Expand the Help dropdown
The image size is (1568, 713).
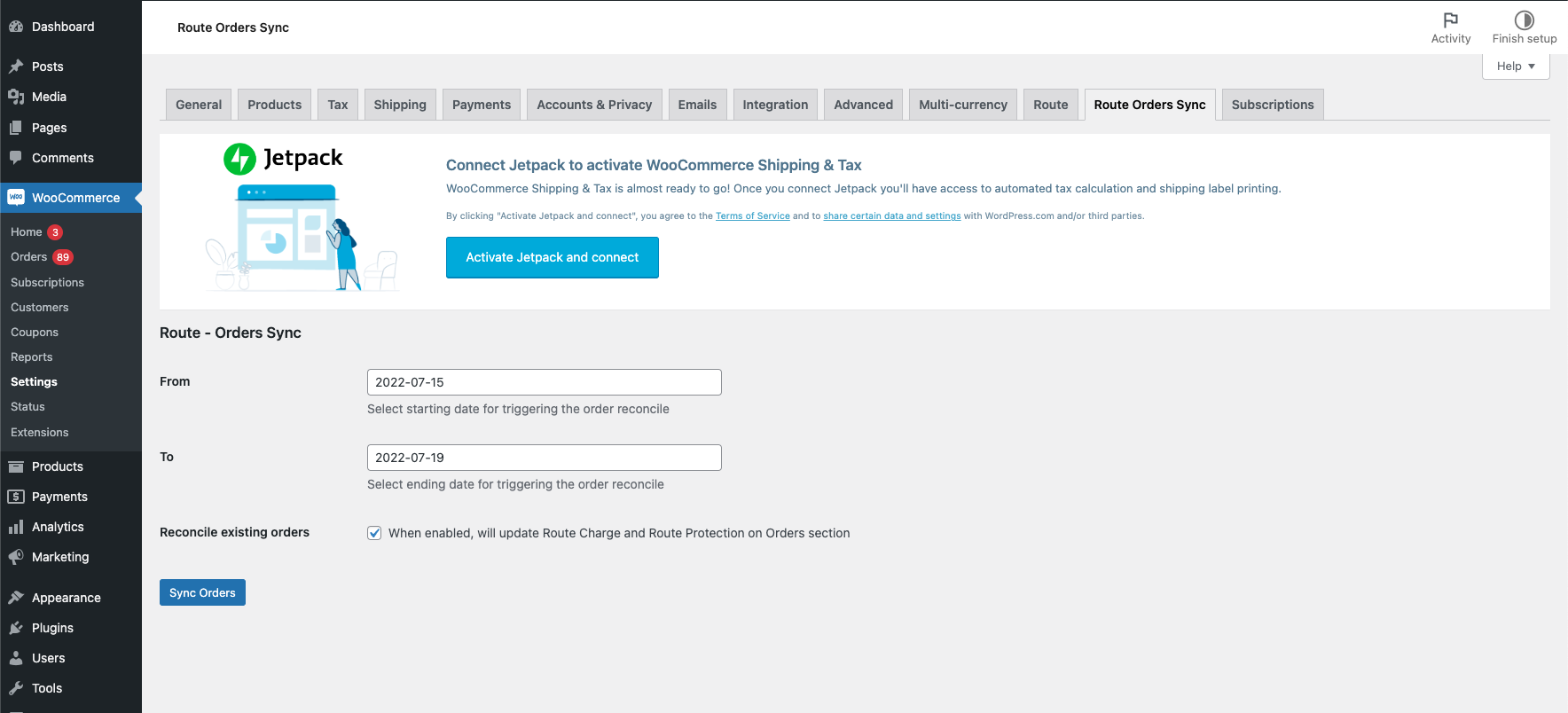click(1515, 67)
